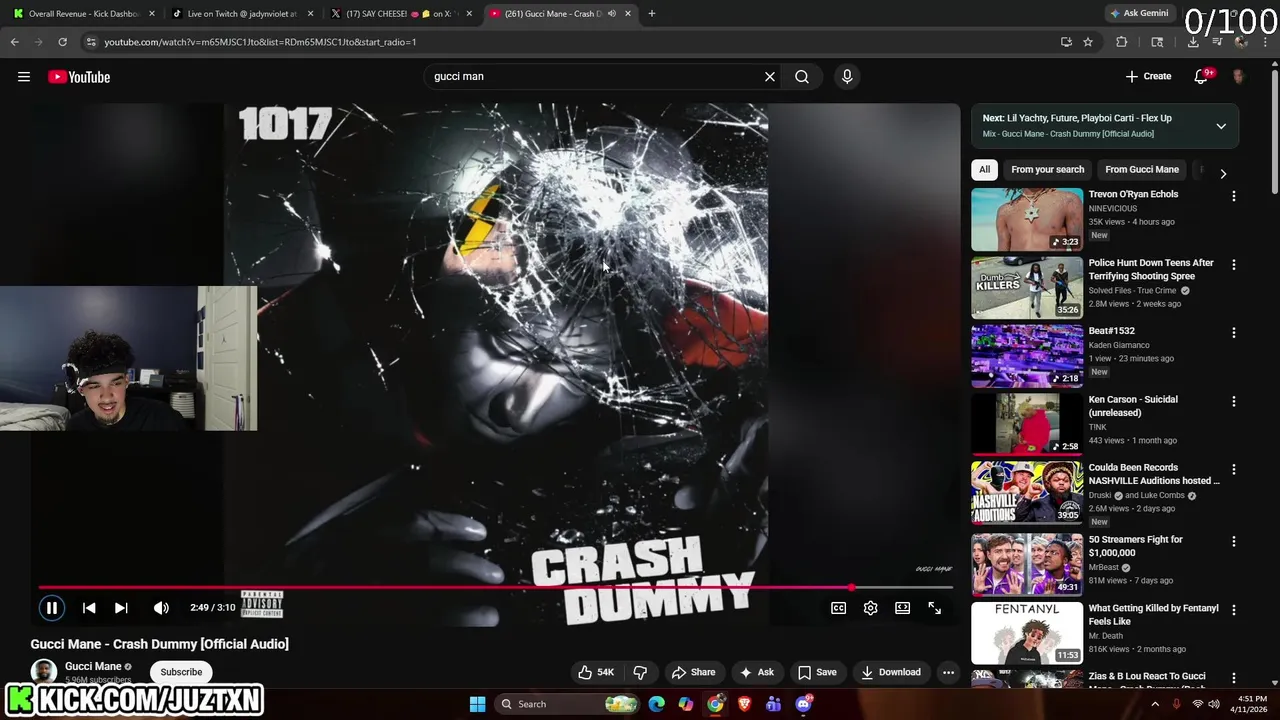Open the YouTube hamburger guide menu
The height and width of the screenshot is (720, 1280).
[24, 77]
